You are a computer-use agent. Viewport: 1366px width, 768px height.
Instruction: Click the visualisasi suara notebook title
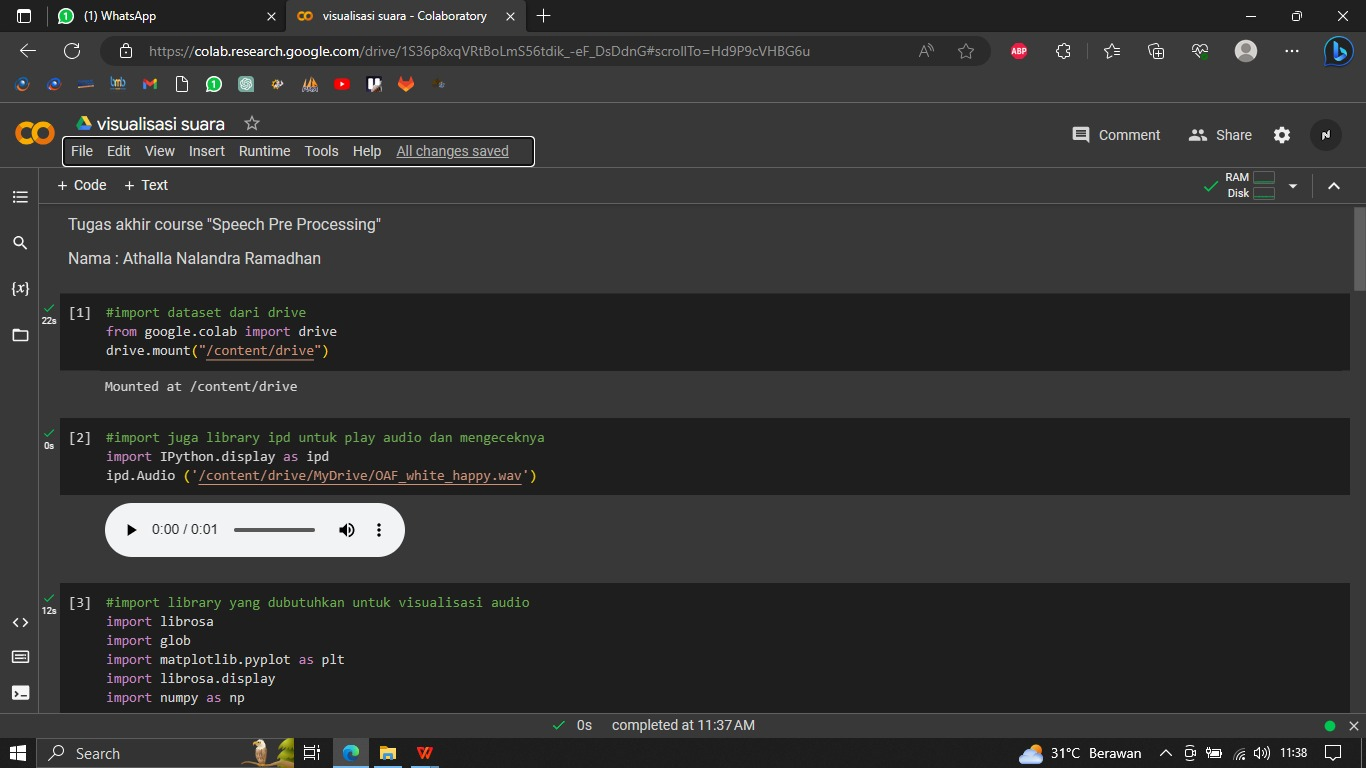pyautogui.click(x=161, y=124)
